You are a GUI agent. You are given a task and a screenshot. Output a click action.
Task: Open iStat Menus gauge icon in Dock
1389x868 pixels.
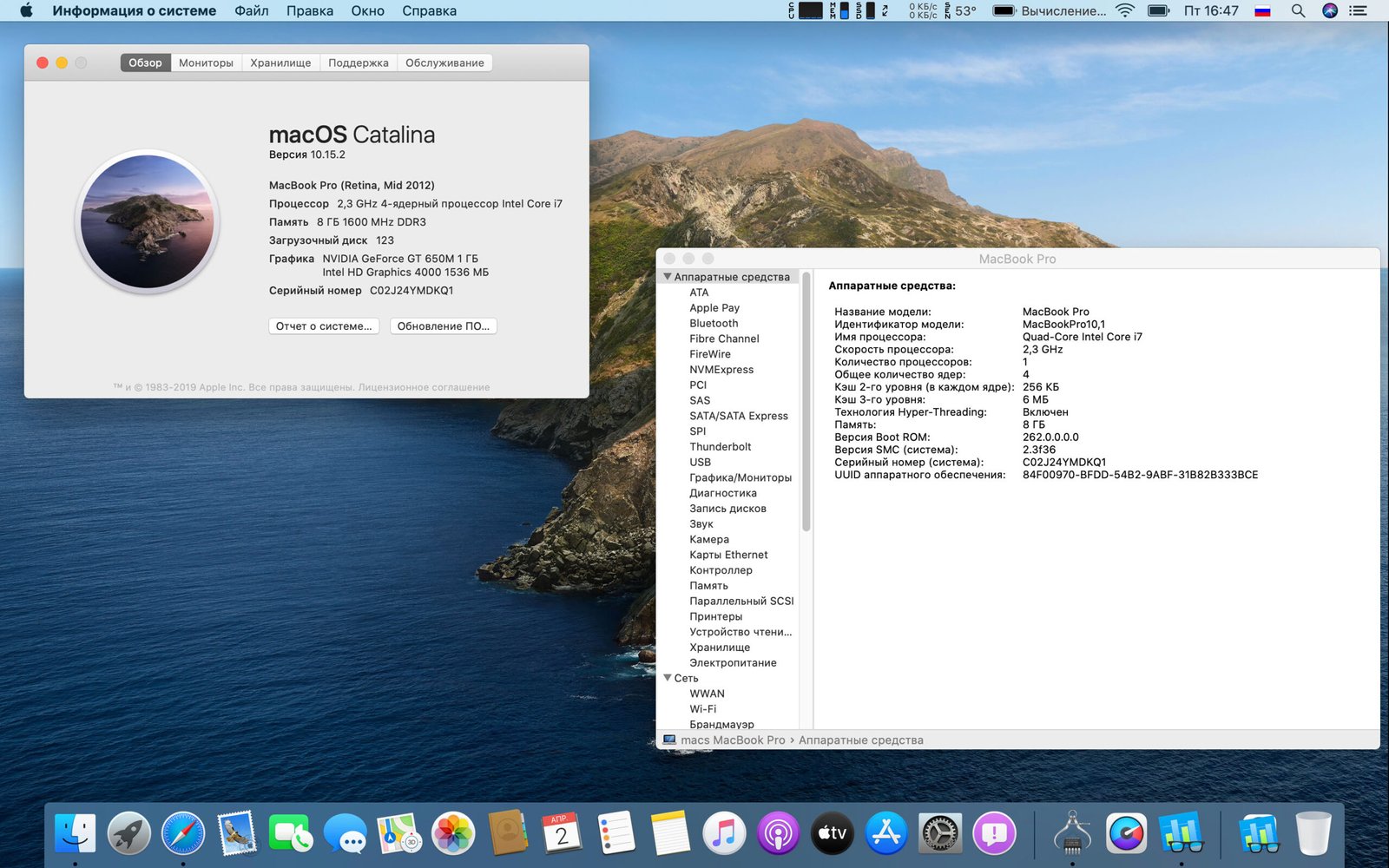[1127, 833]
